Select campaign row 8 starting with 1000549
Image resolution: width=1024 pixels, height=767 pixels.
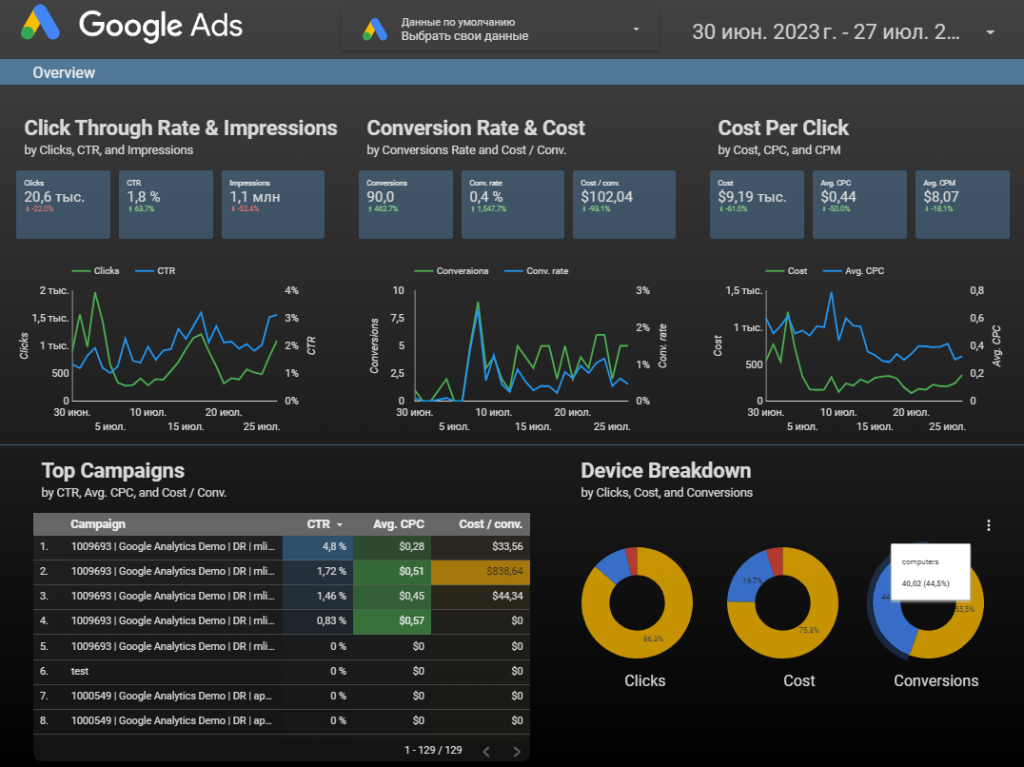pyautogui.click(x=172, y=721)
